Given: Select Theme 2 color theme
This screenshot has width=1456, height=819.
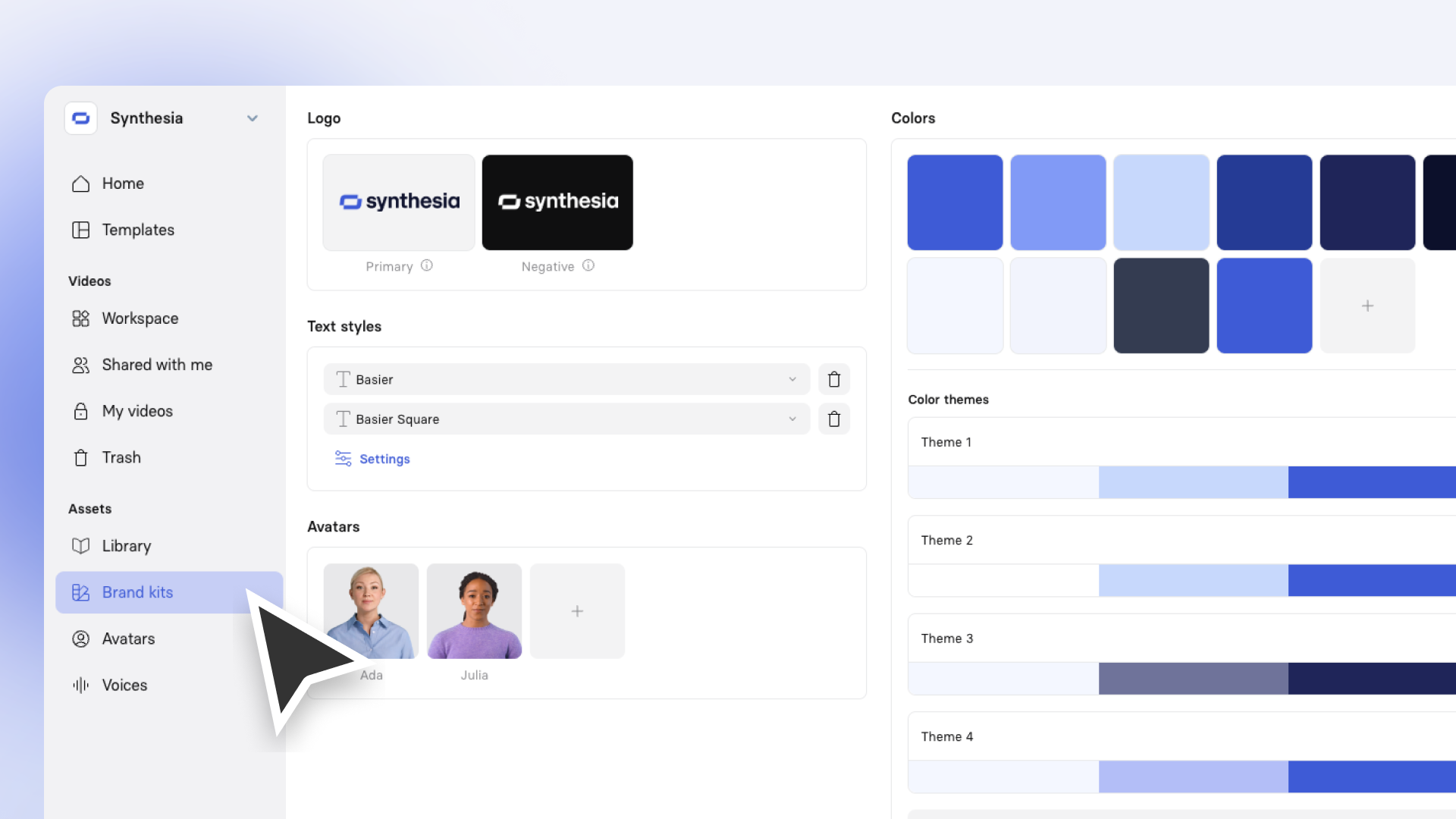Looking at the screenshot, I should [x=1182, y=556].
